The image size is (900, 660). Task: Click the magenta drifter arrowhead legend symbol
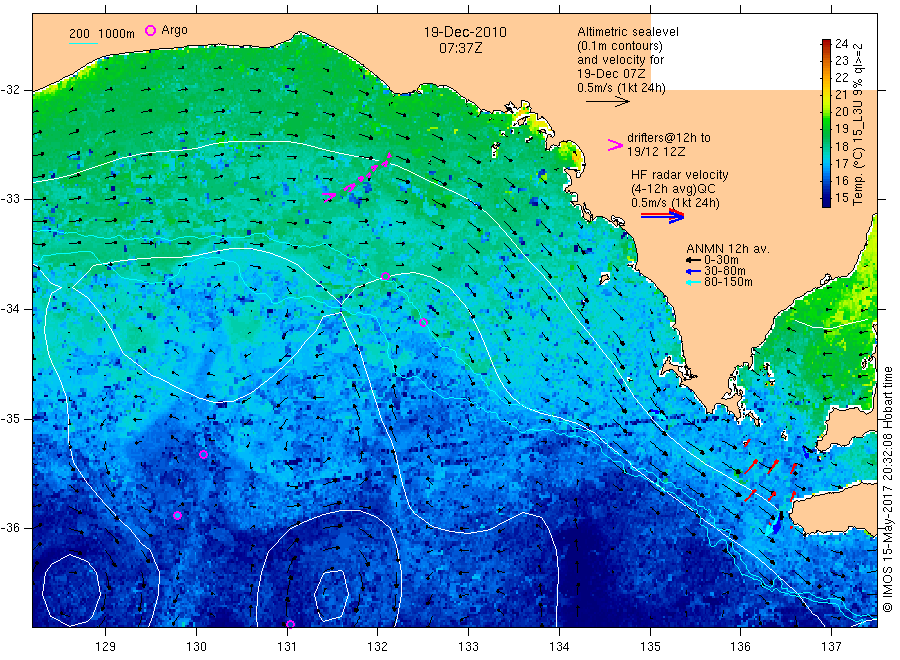point(615,145)
